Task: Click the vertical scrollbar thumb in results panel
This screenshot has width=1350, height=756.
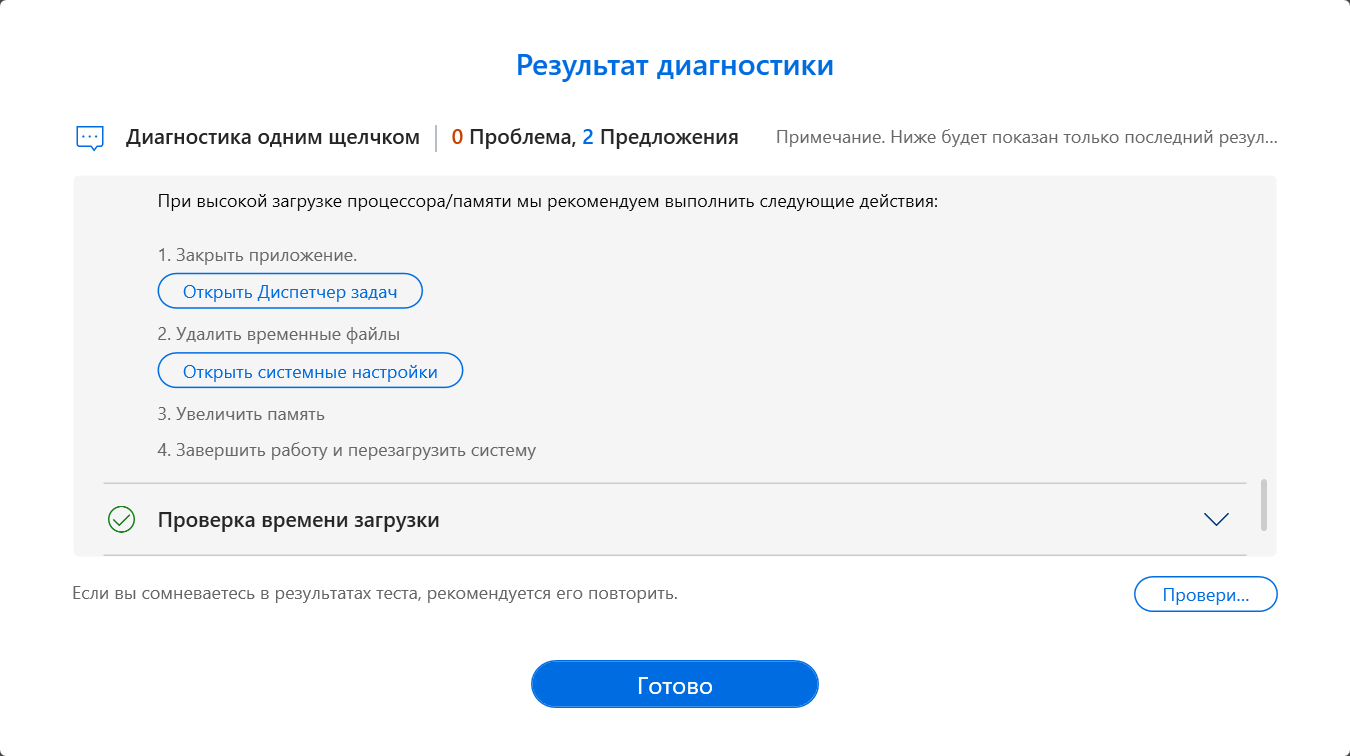Action: point(1264,505)
